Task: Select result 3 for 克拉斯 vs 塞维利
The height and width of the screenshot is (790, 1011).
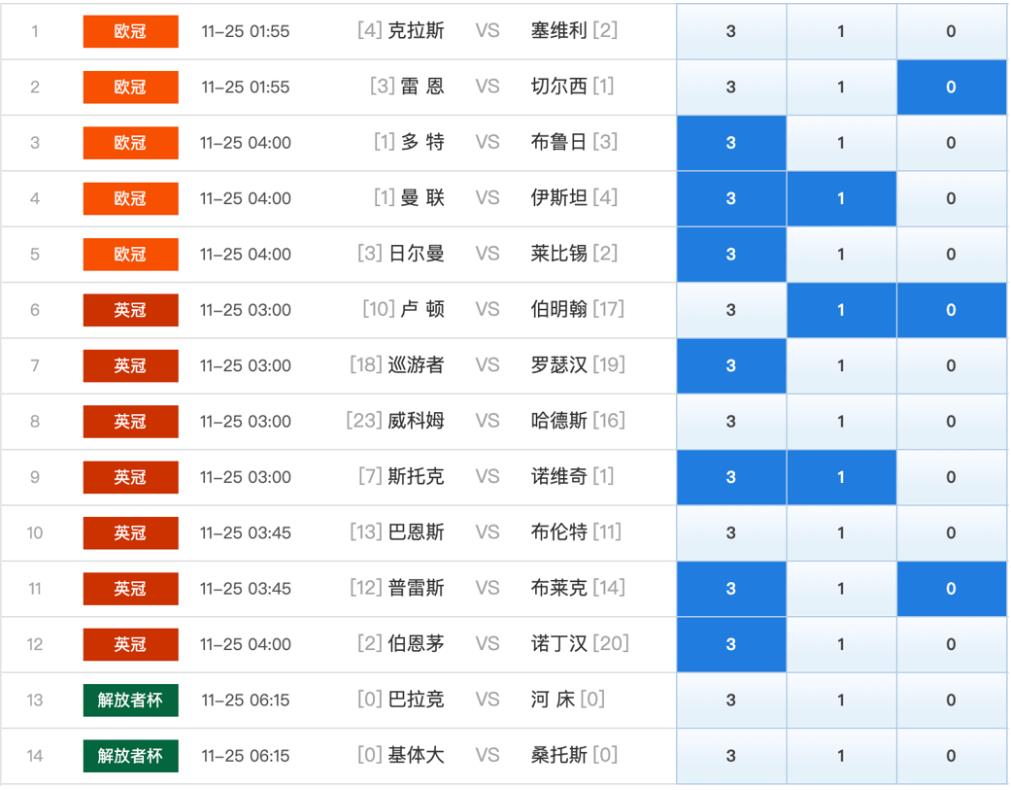Action: 731,31
